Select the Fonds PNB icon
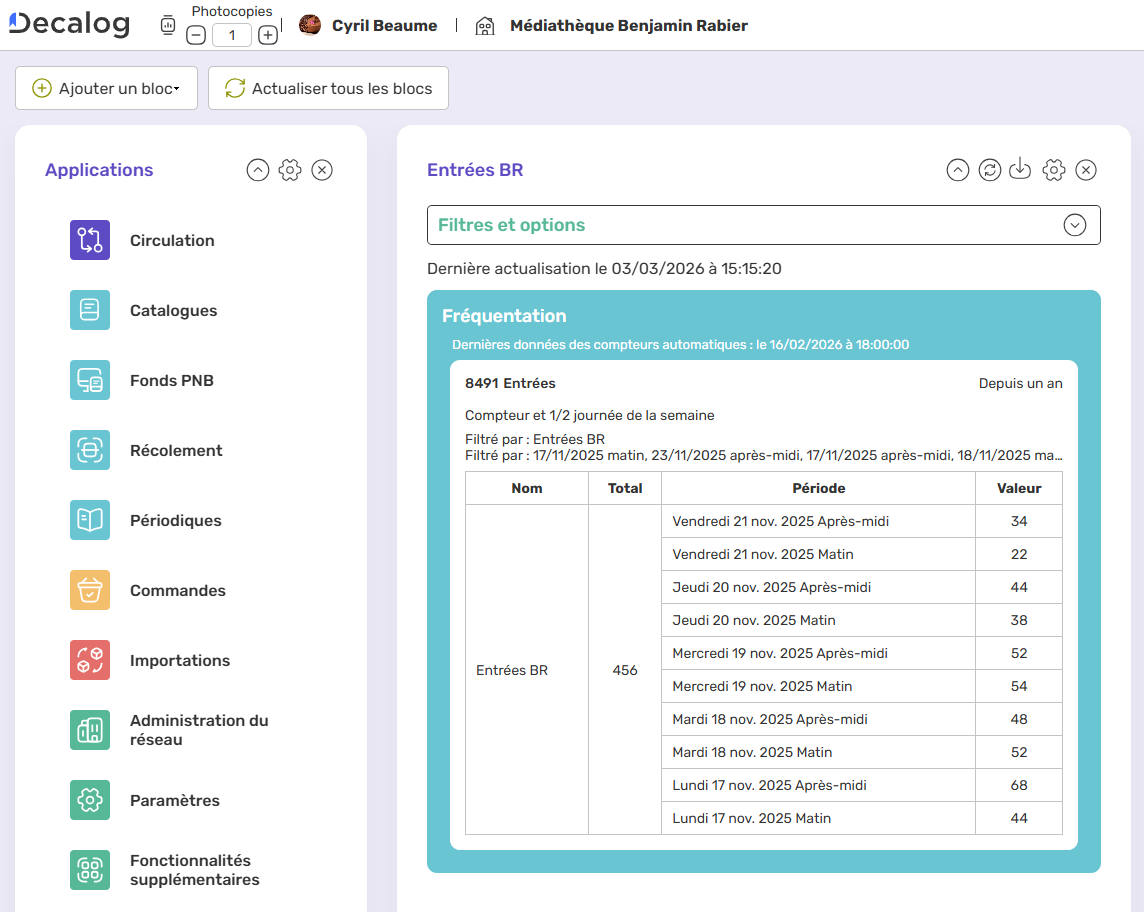1144x912 pixels. [x=89, y=380]
